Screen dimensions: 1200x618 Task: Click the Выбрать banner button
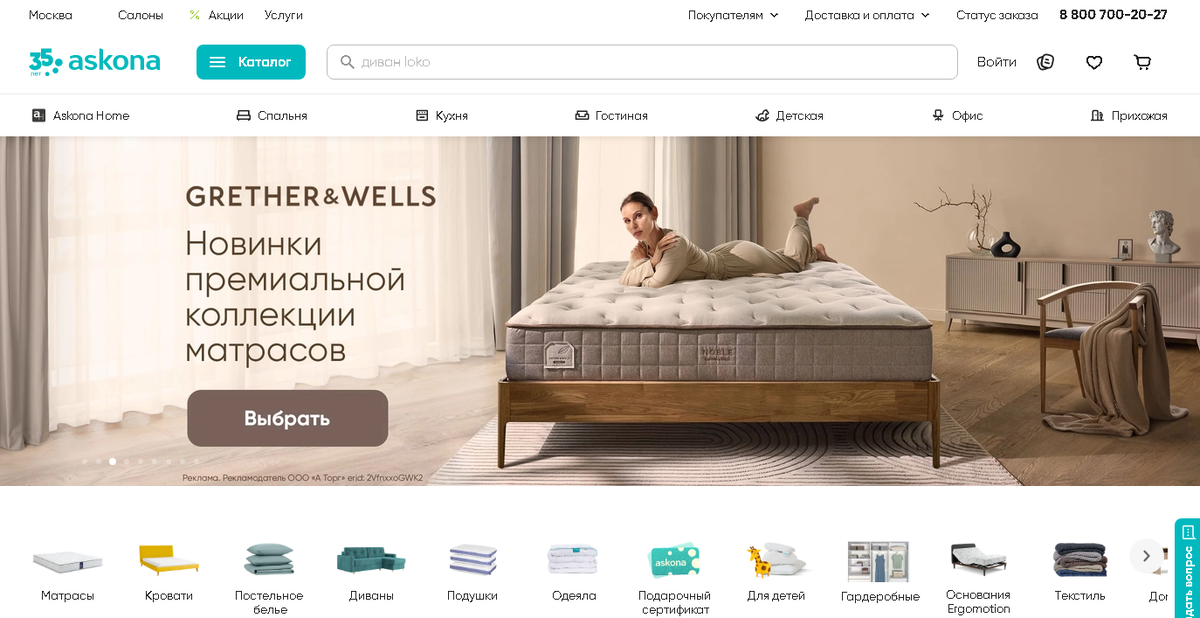(287, 418)
